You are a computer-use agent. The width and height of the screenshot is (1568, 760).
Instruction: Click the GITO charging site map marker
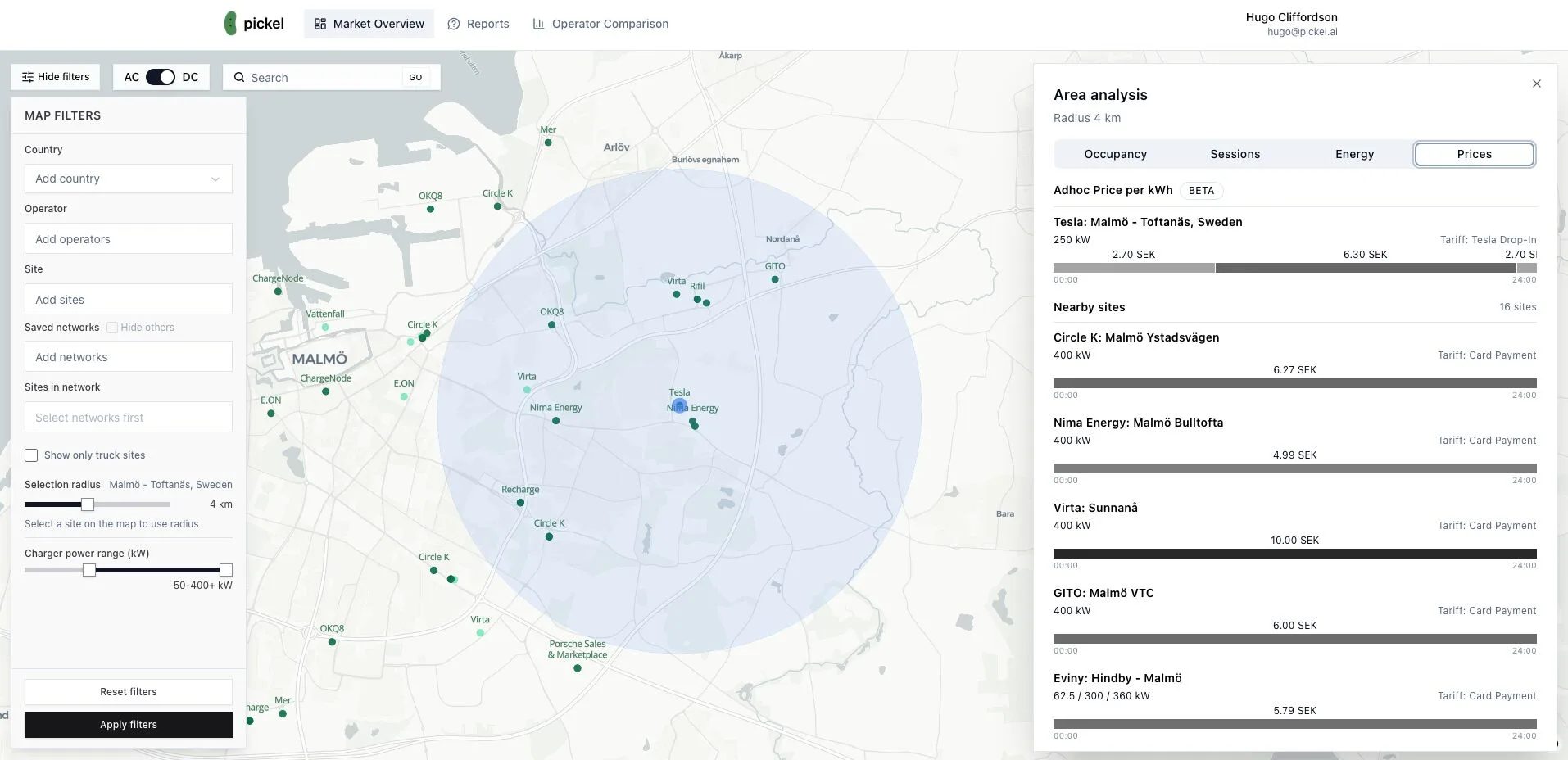pyautogui.click(x=775, y=279)
